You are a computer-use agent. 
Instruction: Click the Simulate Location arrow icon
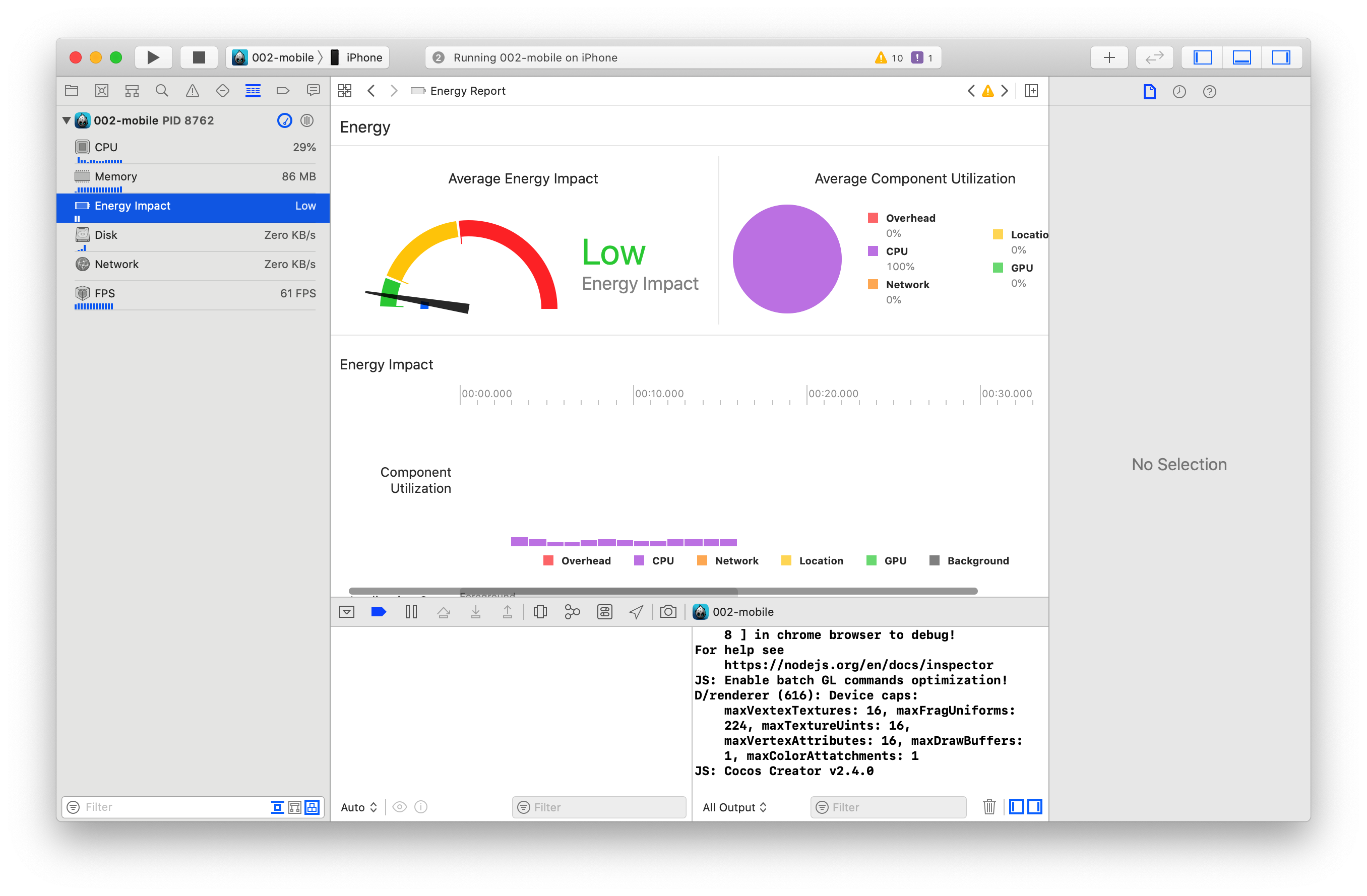click(x=636, y=612)
